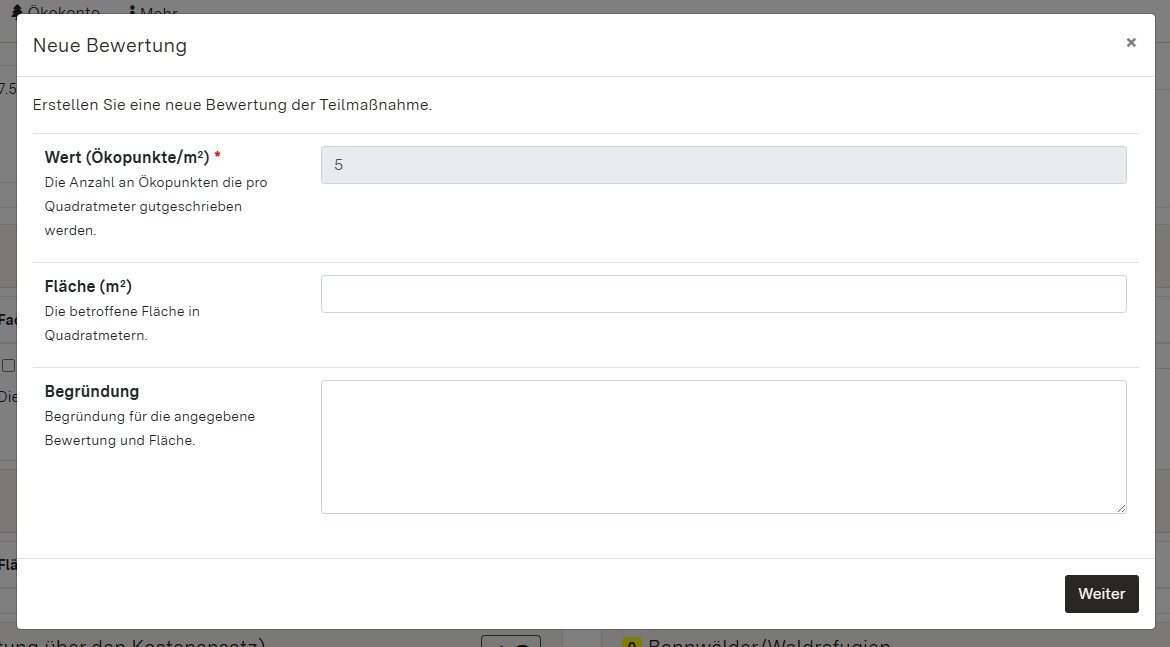The width and height of the screenshot is (1170, 647).
Task: Click the Wert (Ökopunkte/m²) label
Action: tap(126, 157)
